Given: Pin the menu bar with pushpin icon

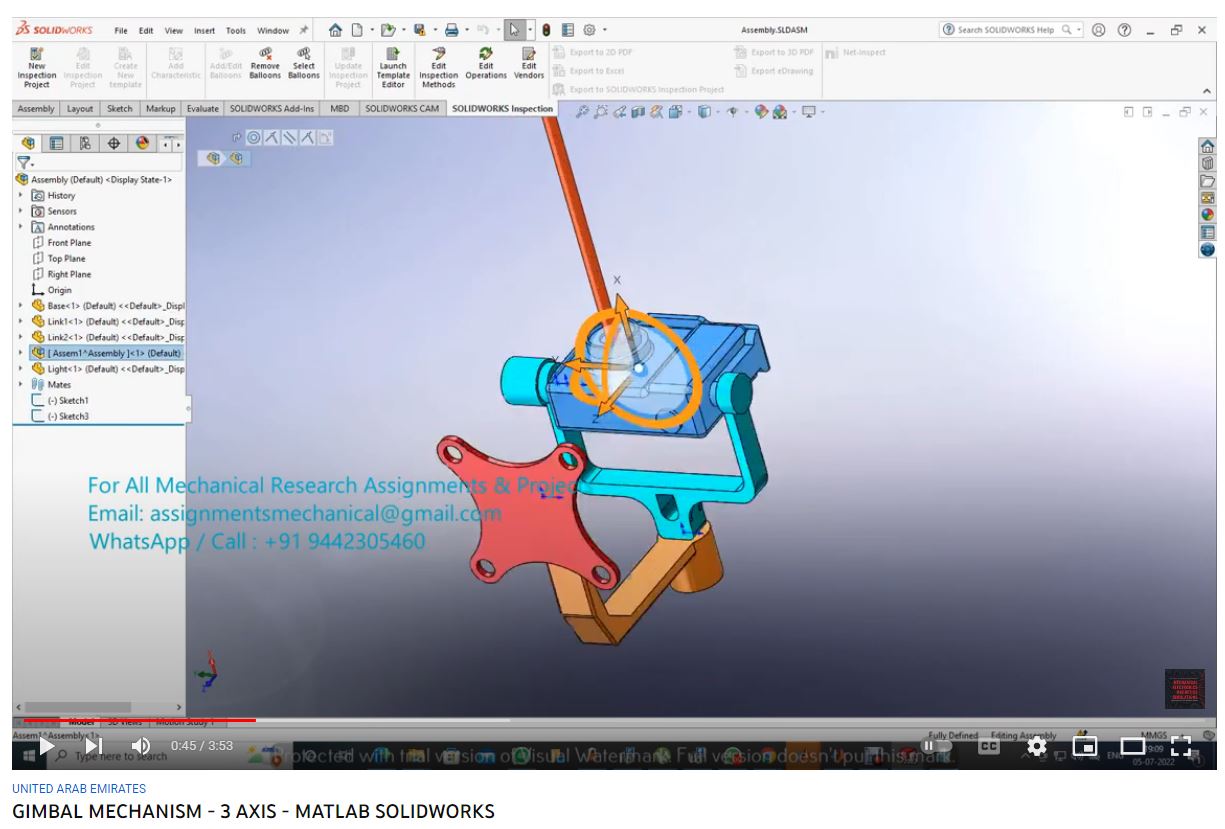Looking at the screenshot, I should pos(304,30).
